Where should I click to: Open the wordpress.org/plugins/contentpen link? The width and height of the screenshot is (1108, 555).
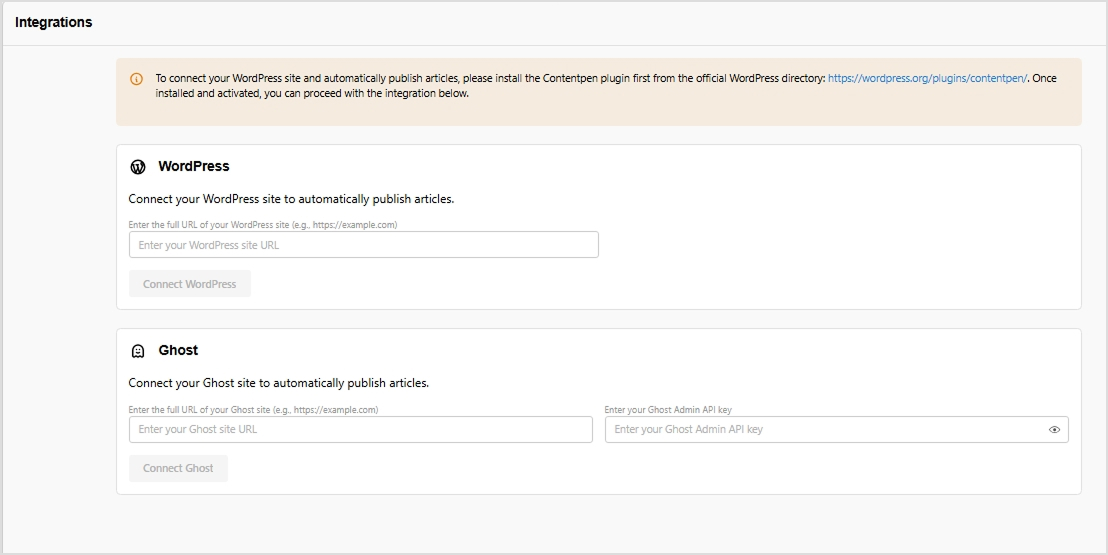click(x=928, y=78)
